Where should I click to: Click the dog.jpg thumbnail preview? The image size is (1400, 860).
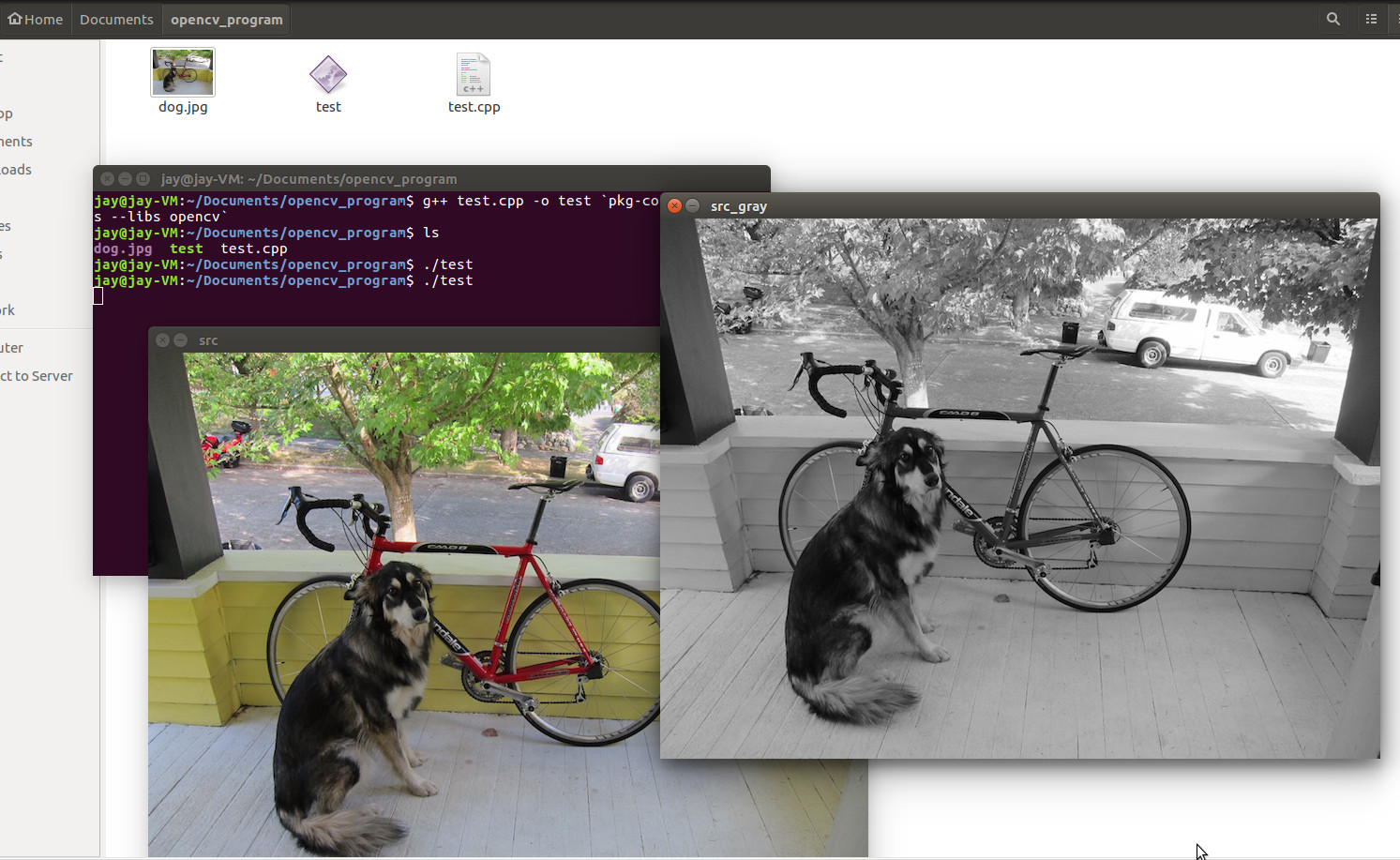182,71
